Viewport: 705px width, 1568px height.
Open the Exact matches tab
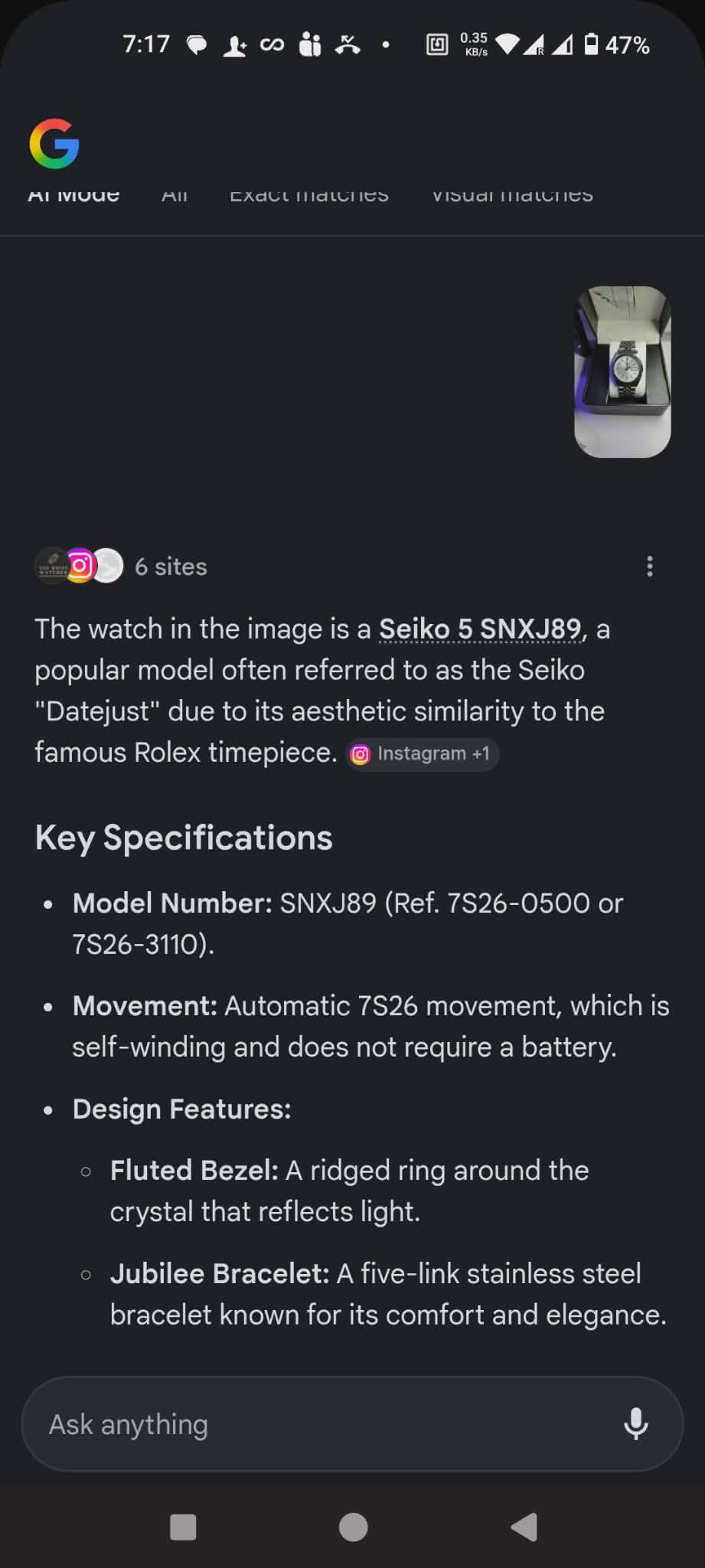(x=308, y=196)
